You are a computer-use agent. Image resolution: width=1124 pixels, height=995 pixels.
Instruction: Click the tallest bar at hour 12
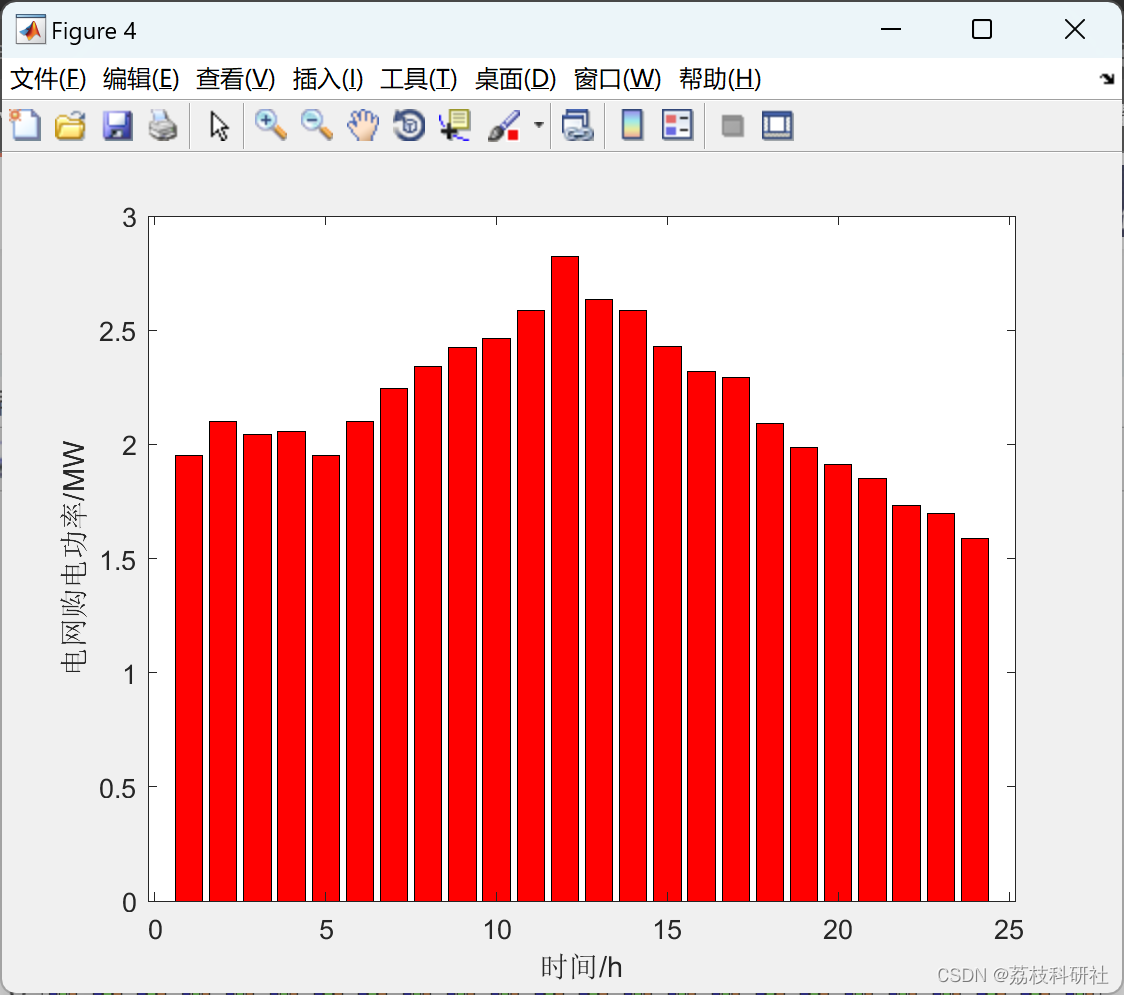(565, 579)
